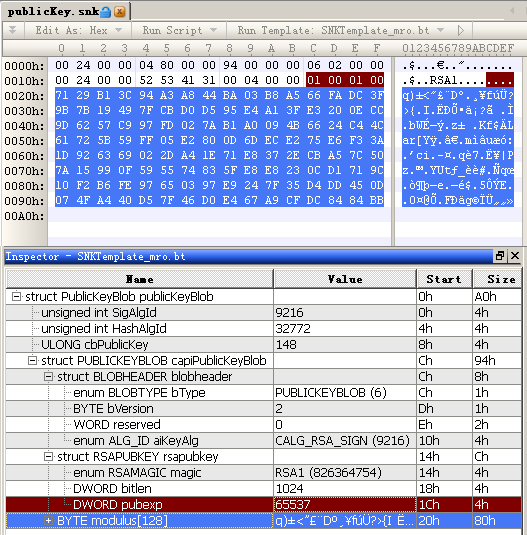Click hex row address 00A0h
The image size is (527, 535).
point(24,216)
